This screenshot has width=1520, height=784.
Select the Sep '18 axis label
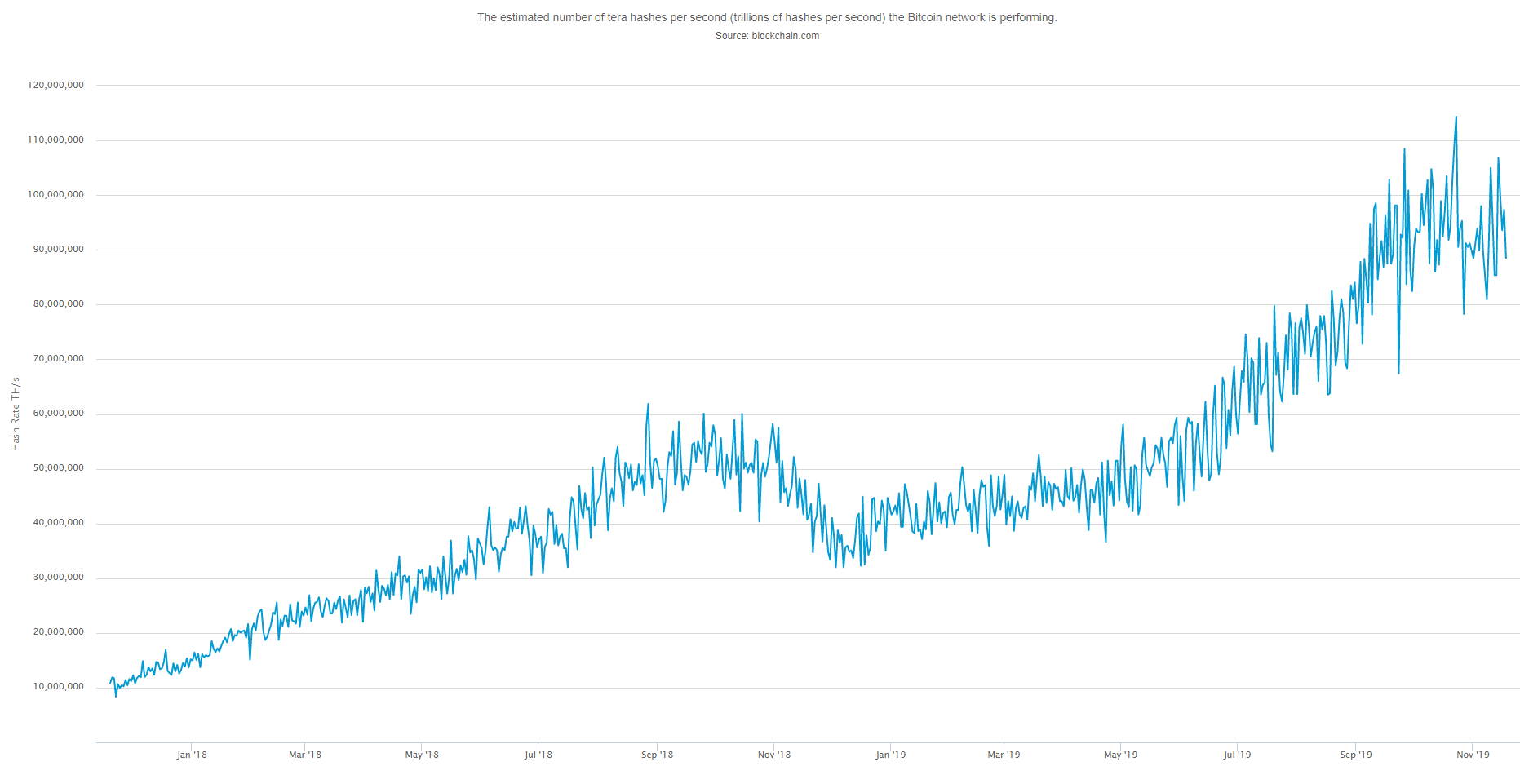coord(657,755)
